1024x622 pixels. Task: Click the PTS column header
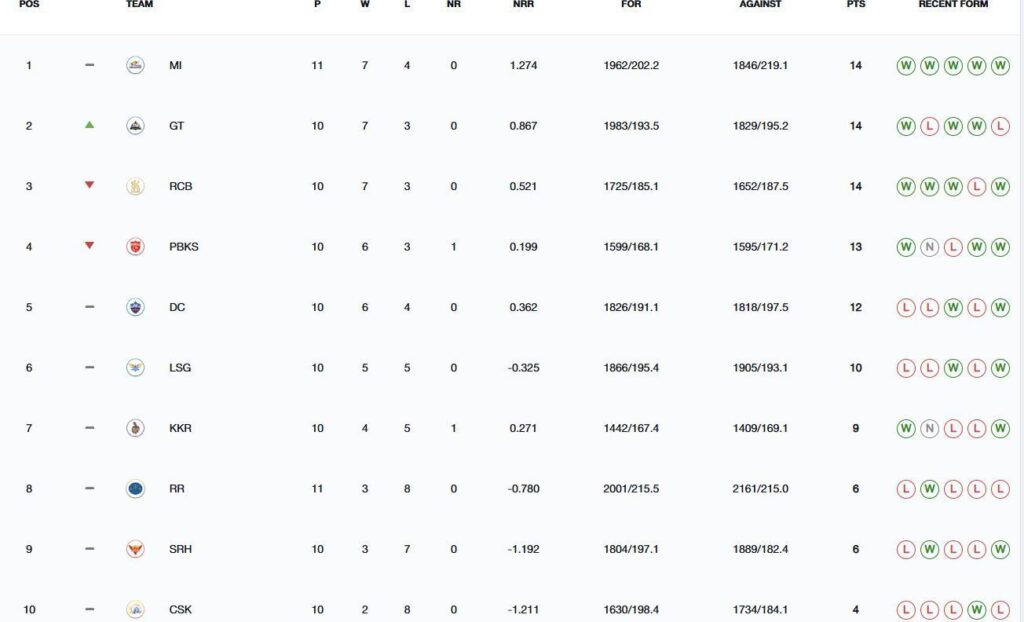click(x=856, y=4)
